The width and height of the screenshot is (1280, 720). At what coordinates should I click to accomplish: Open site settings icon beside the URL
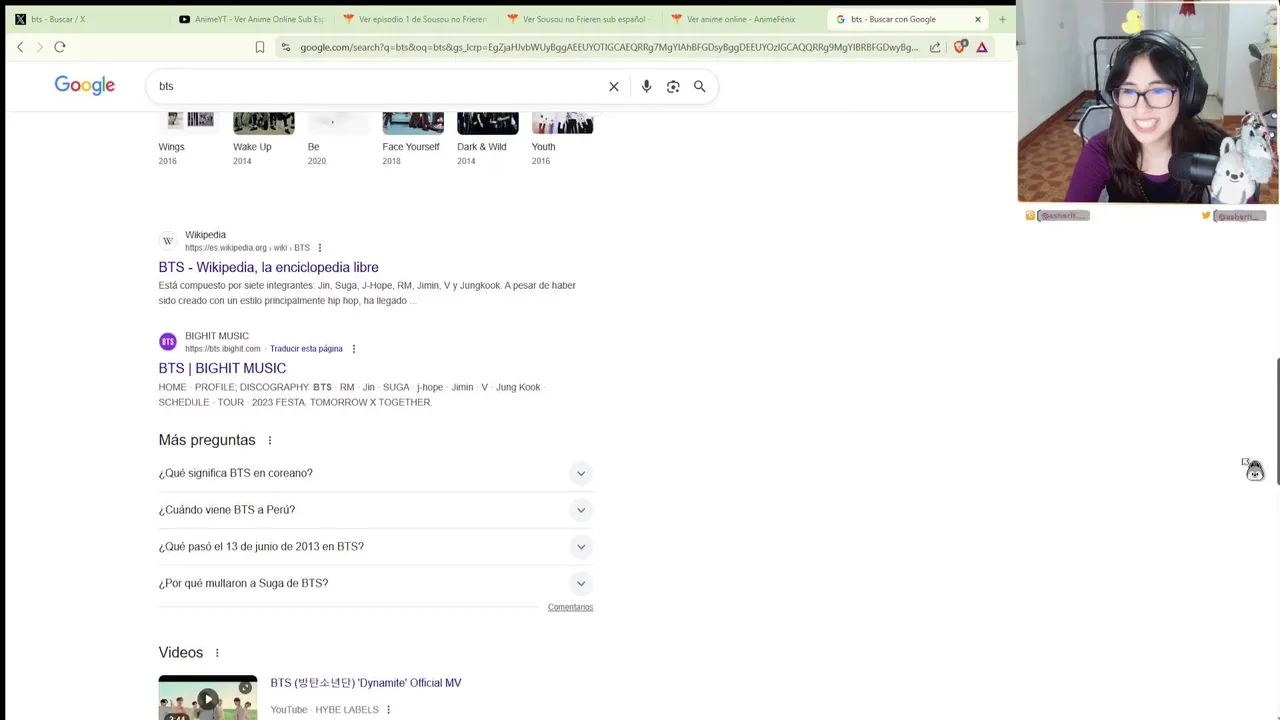point(286,47)
